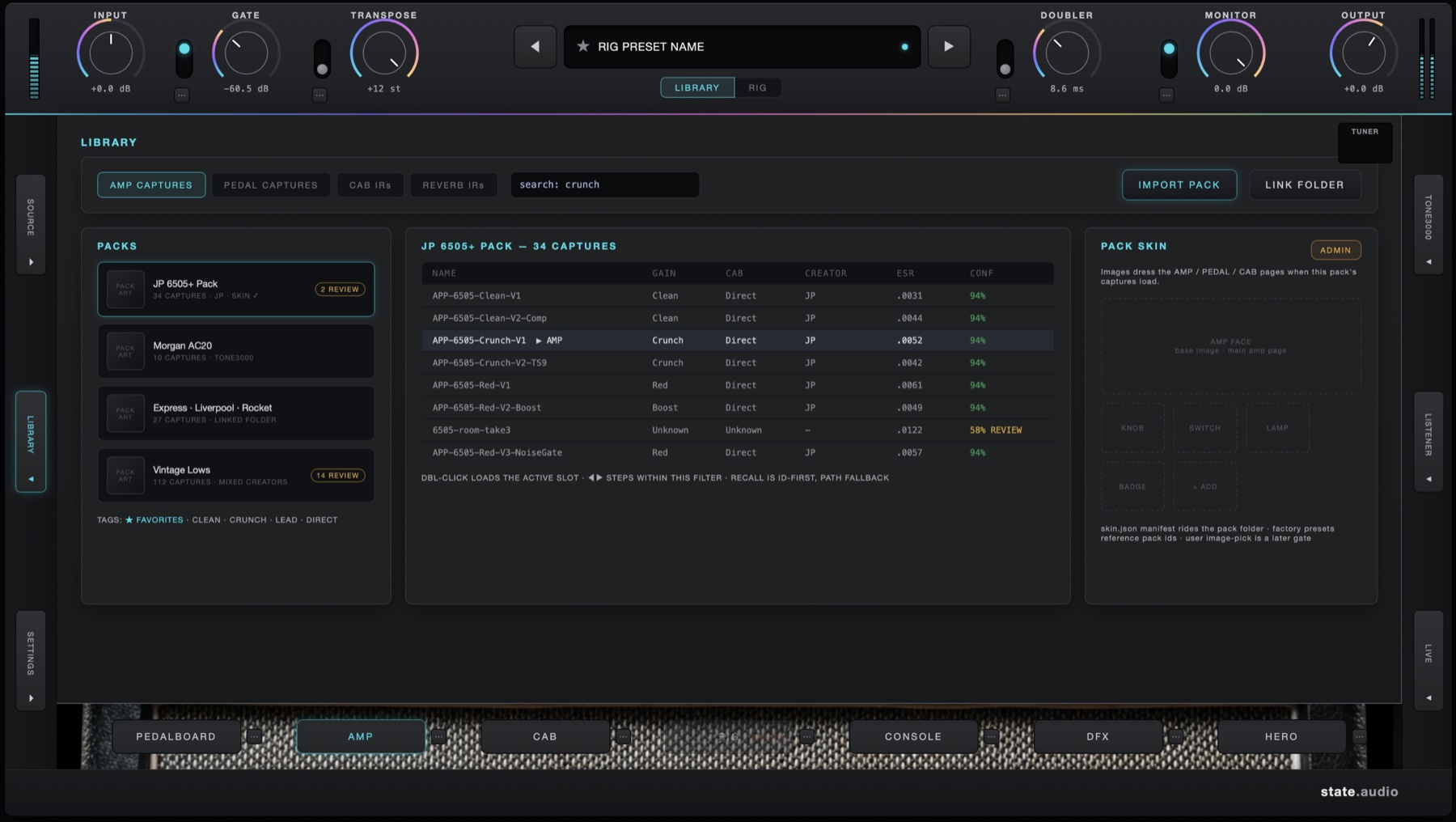Screen dimensions: 1456x822
Task: Open the CONSOLE page
Action: click(913, 736)
